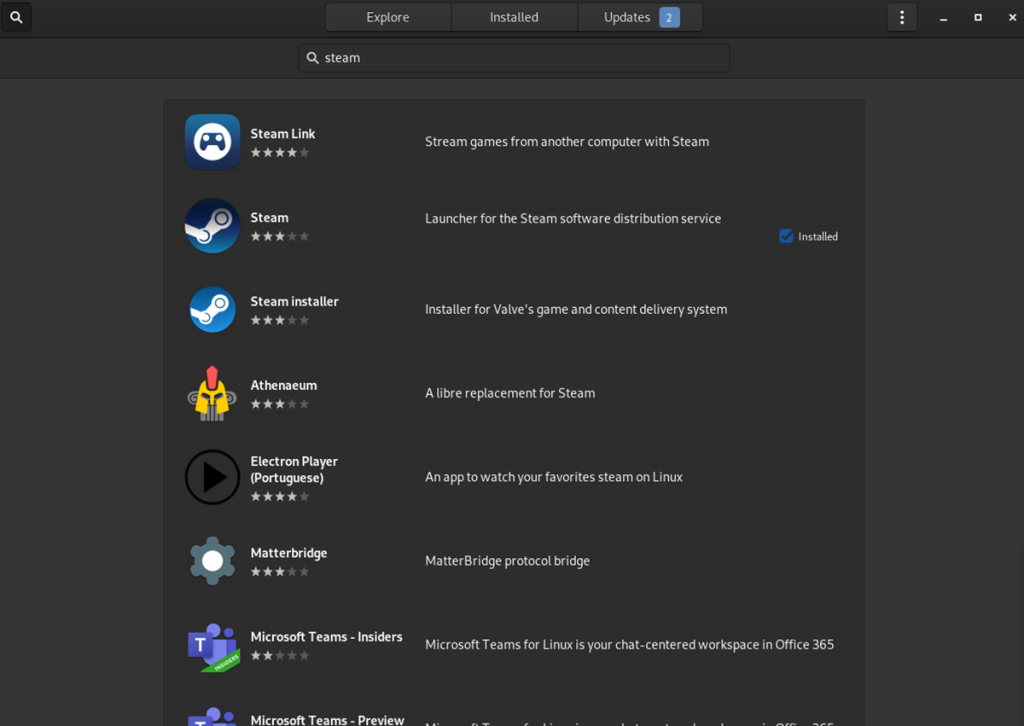
Task: Open the kebab menu in the titlebar
Action: (x=901, y=17)
